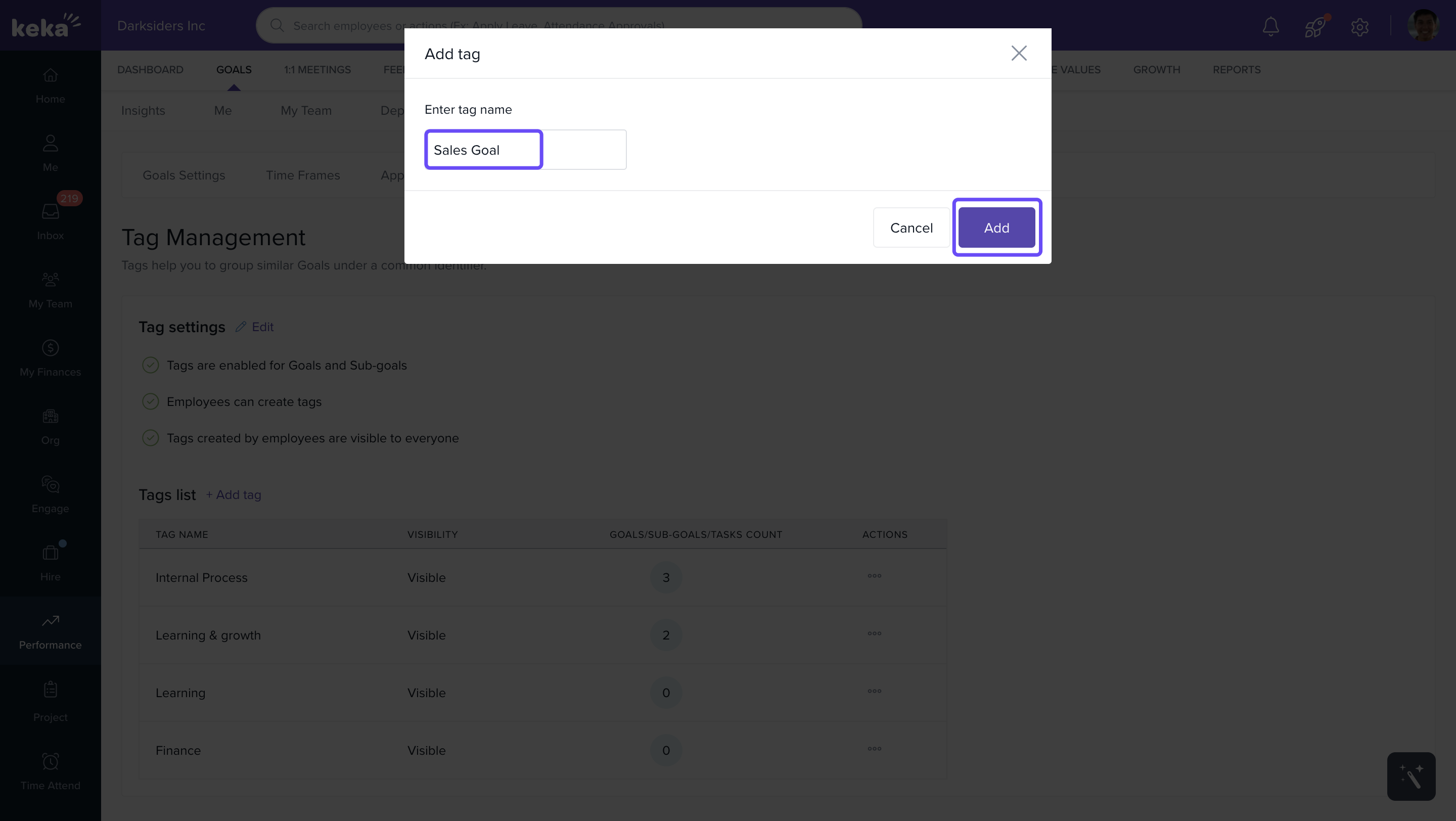Open actions menu for Learning & growth tag
This screenshot has width=1456, height=821.
pyautogui.click(x=874, y=634)
